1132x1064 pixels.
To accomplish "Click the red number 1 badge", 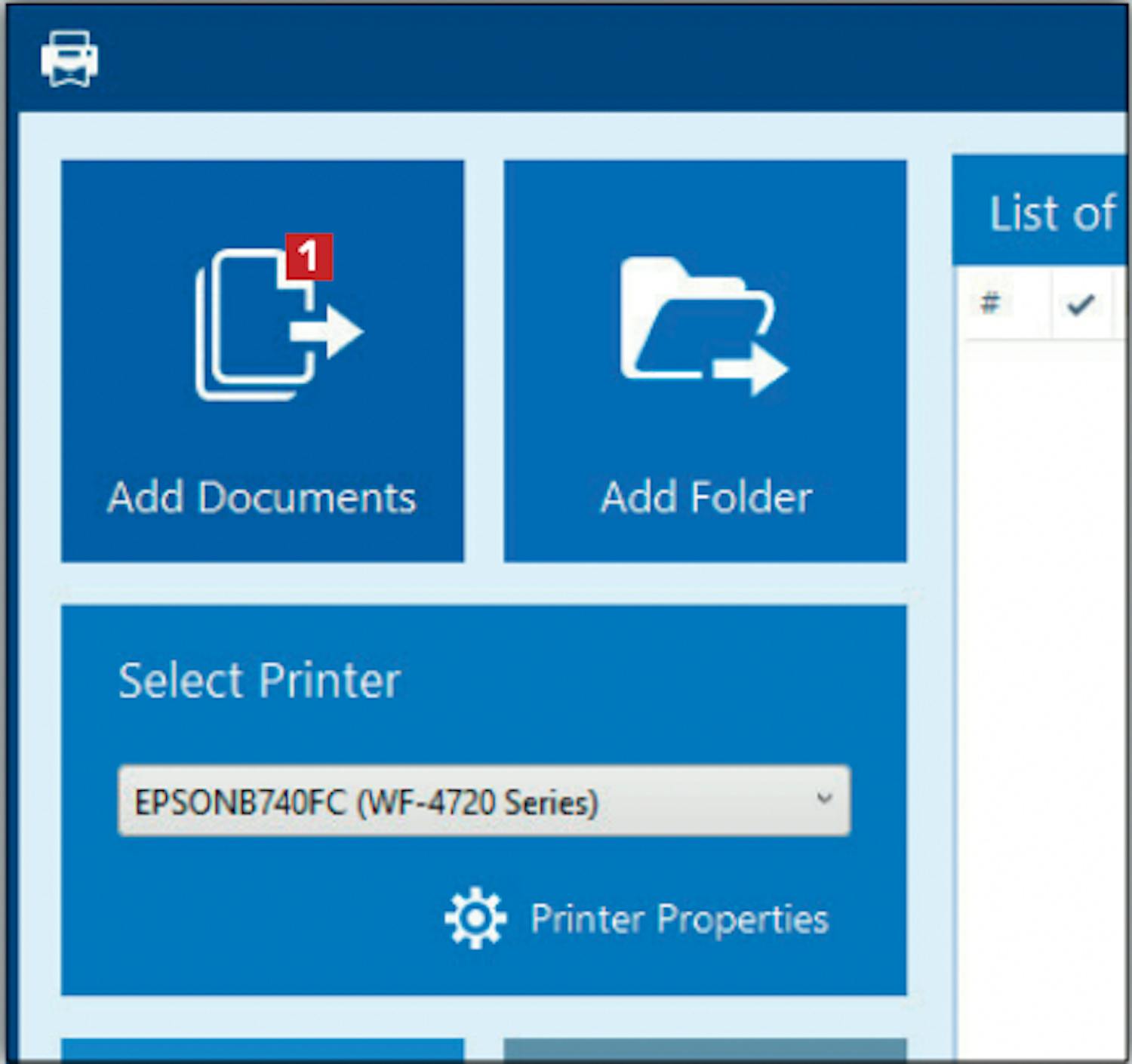I will coord(309,257).
